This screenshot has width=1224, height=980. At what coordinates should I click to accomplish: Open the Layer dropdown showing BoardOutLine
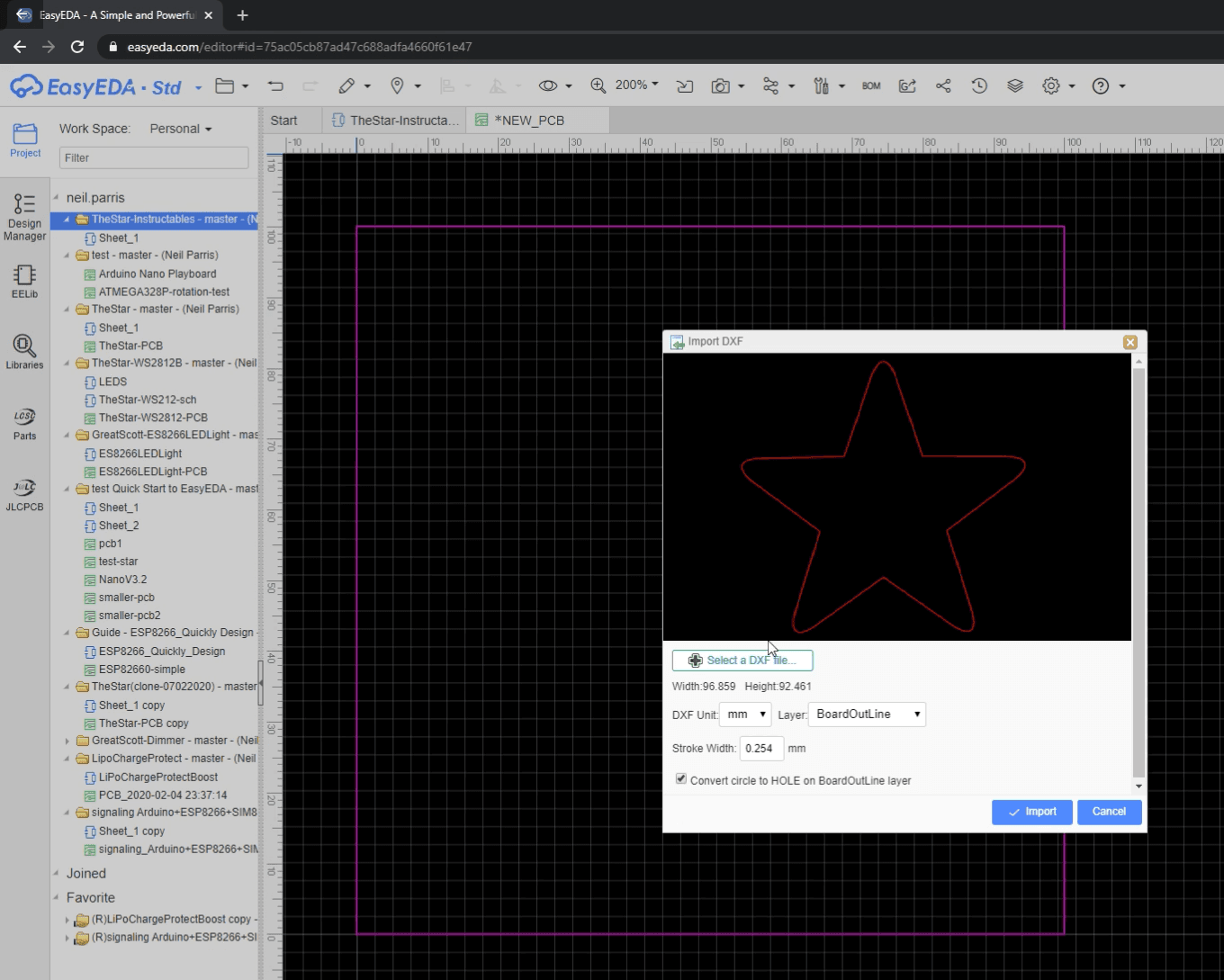pyautogui.click(x=866, y=714)
